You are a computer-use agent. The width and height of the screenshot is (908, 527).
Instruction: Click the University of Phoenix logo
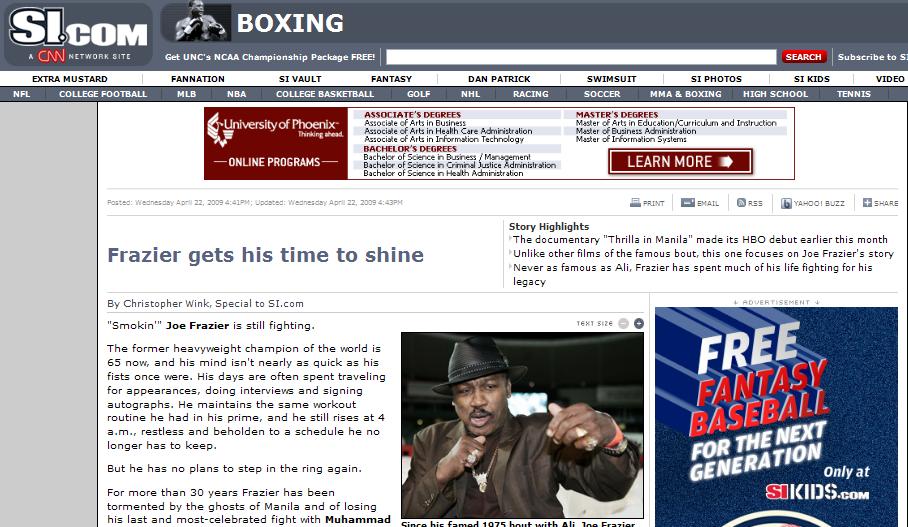(275, 129)
